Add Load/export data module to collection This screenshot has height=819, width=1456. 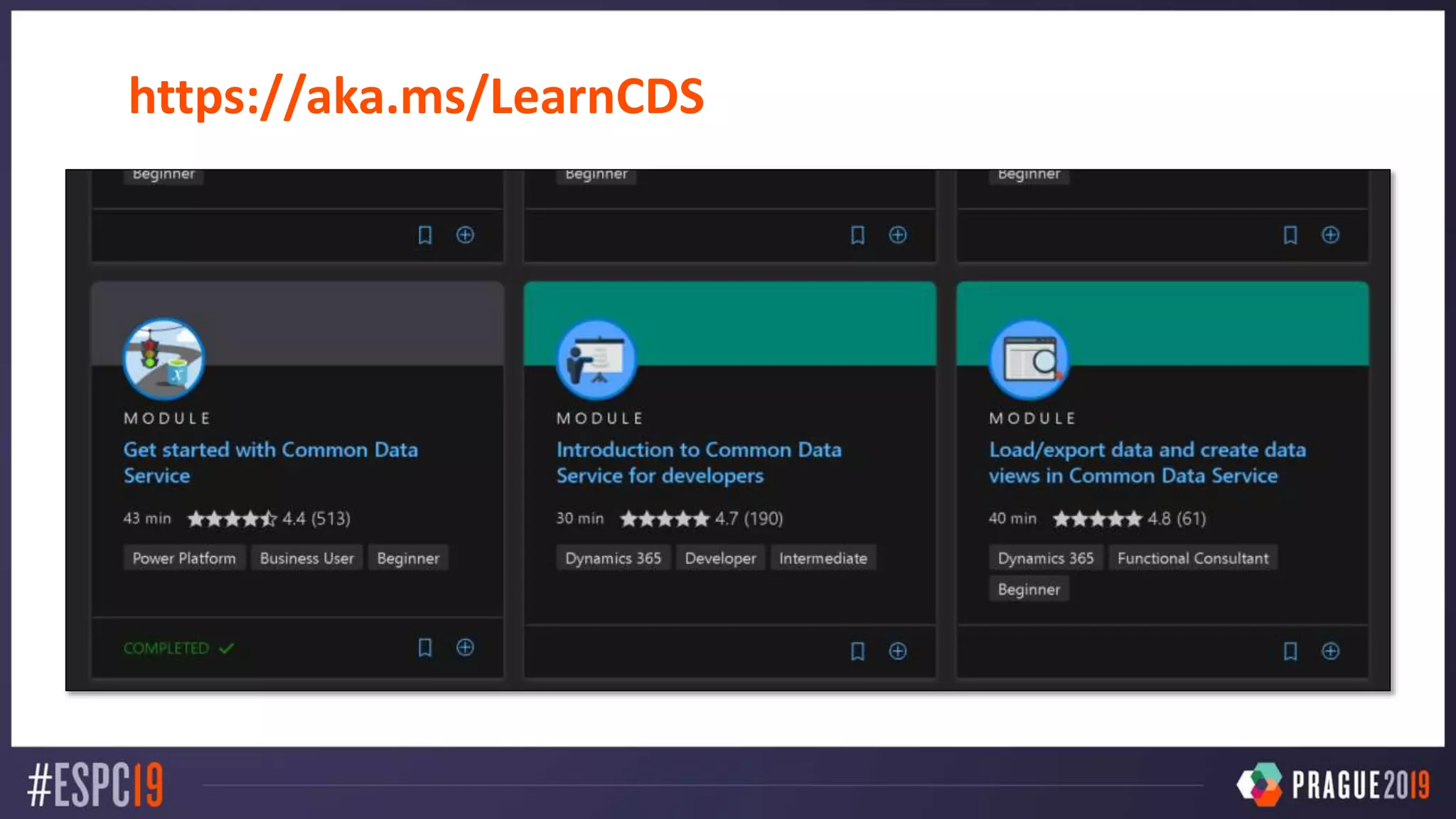pos(1331,651)
